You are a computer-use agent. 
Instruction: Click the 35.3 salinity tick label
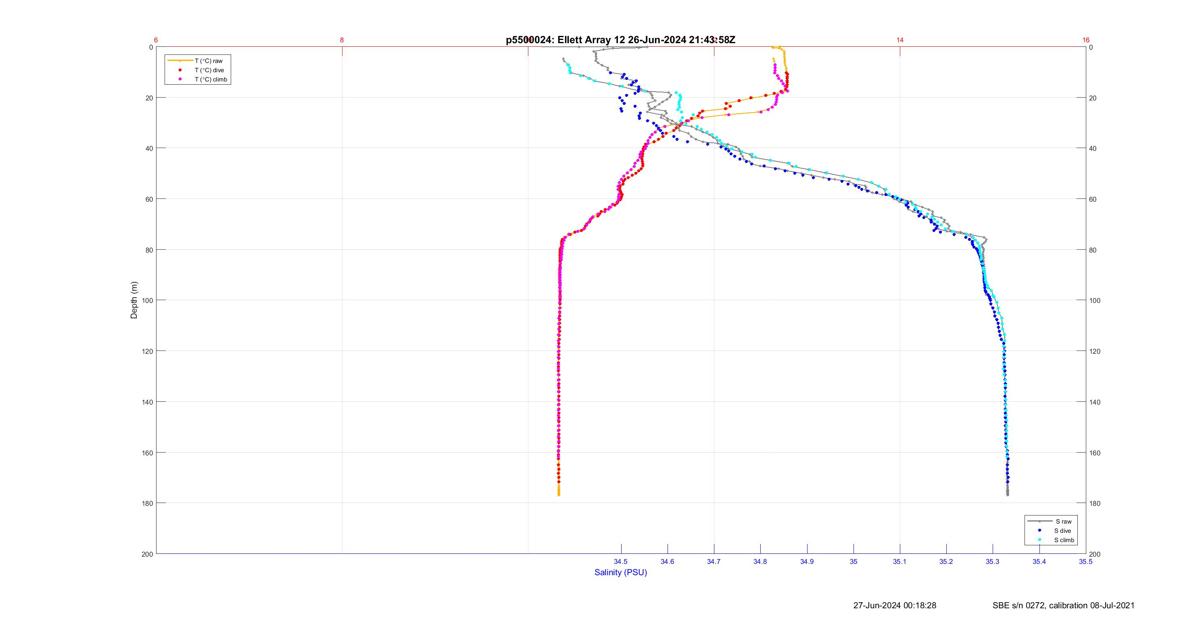pos(993,561)
